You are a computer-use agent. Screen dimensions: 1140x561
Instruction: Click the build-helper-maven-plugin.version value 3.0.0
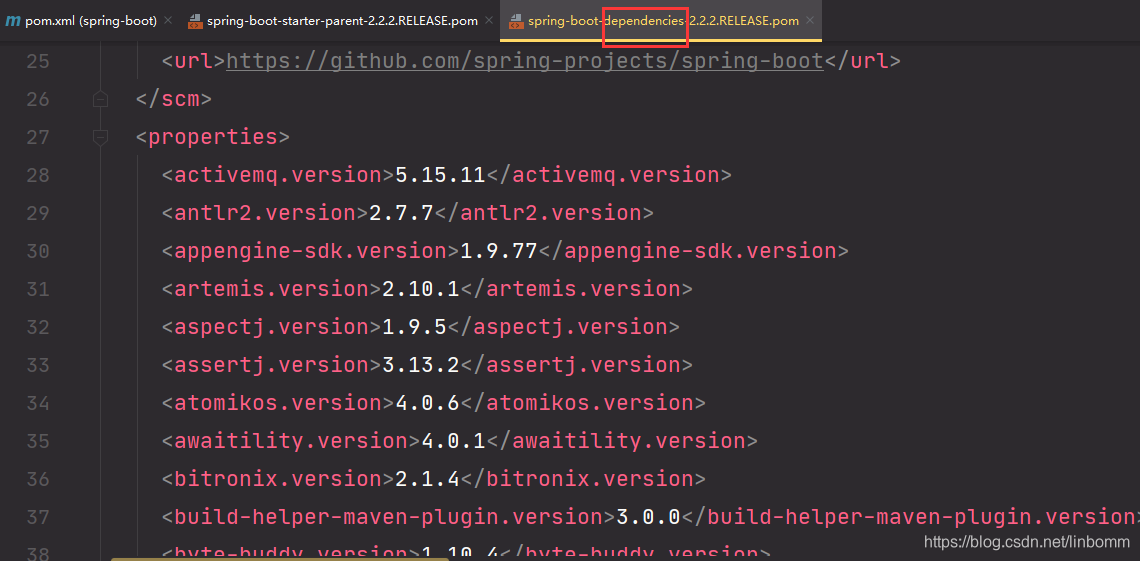649,517
